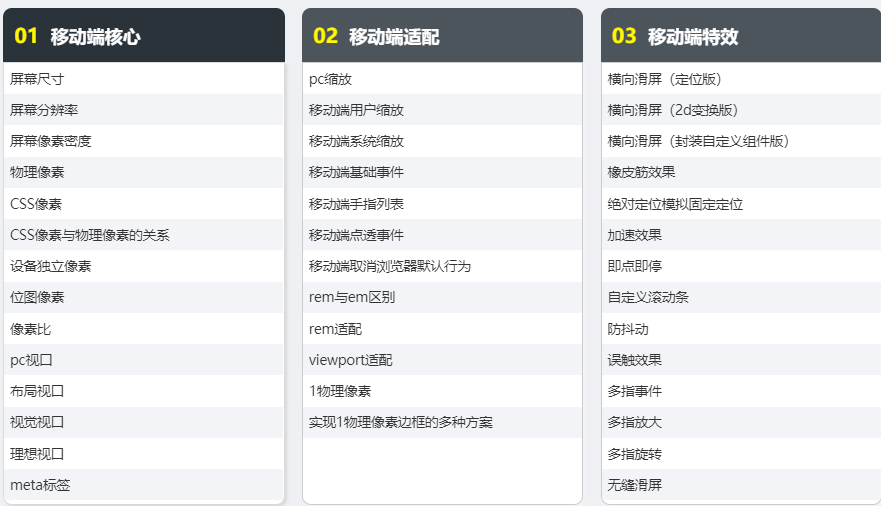Click the '02 移动端适配' card header
This screenshot has height=506, width=881.
pyautogui.click(x=442, y=35)
